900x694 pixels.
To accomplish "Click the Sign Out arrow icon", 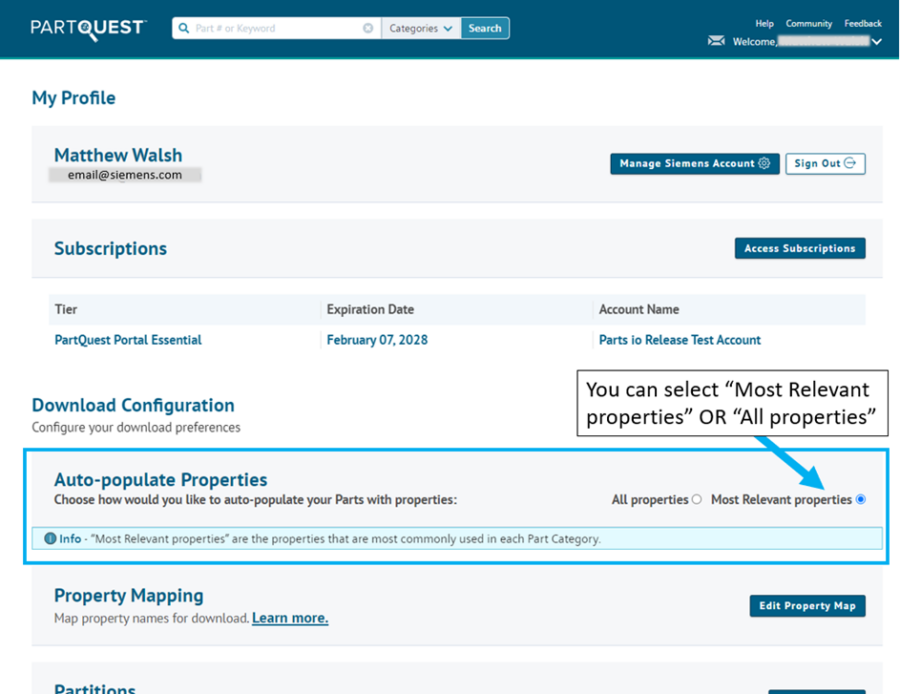I will (x=850, y=163).
